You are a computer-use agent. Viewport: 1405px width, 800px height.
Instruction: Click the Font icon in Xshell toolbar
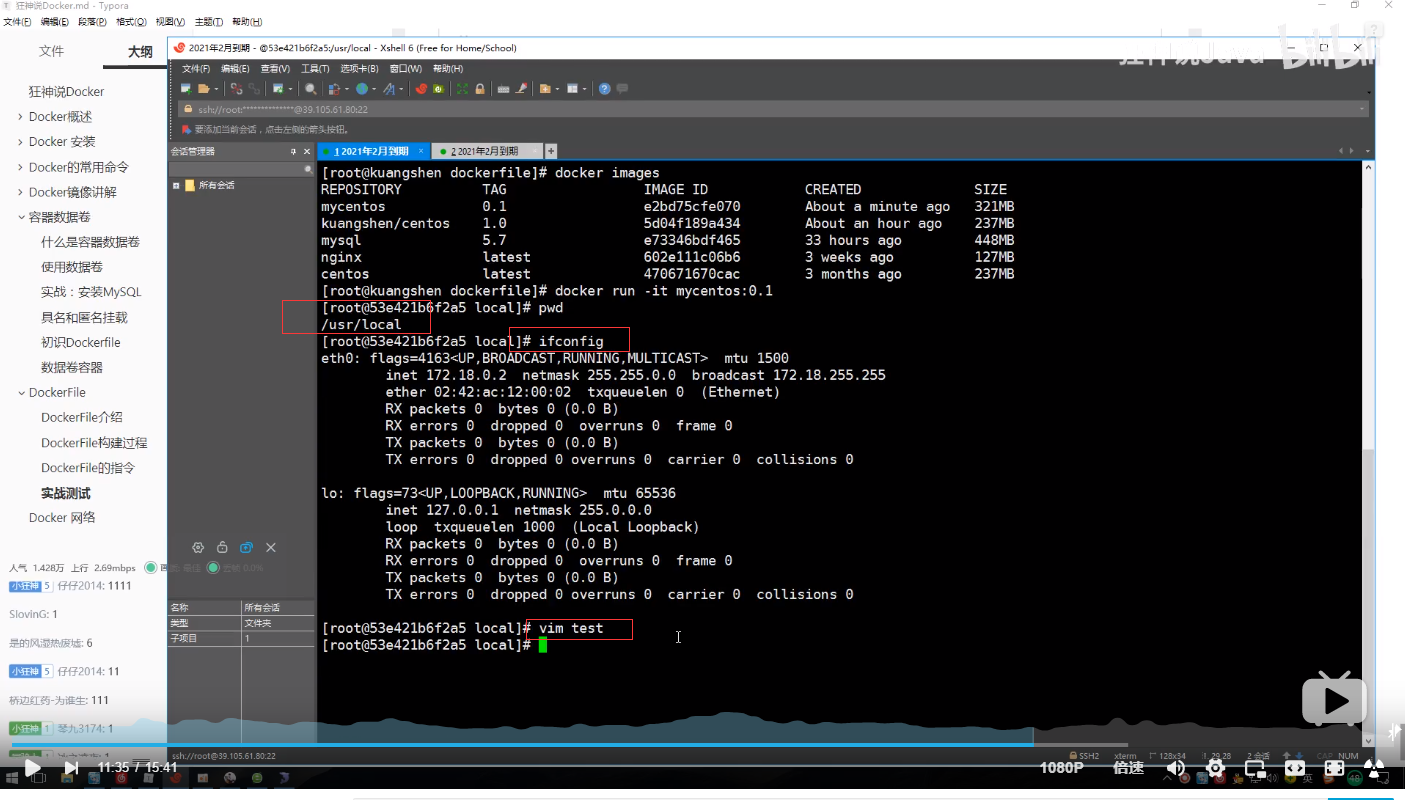[x=389, y=89]
